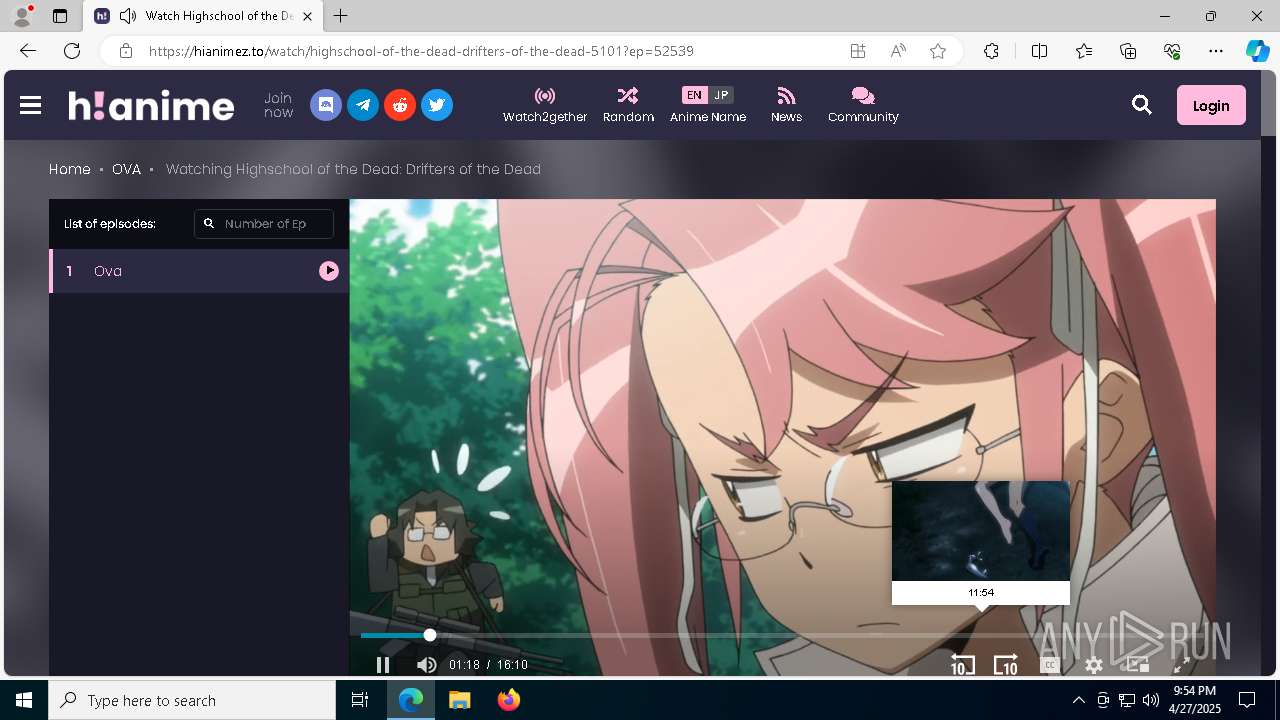This screenshot has height=720, width=1280.
Task: Open browser Extensions menu
Action: [x=991, y=51]
